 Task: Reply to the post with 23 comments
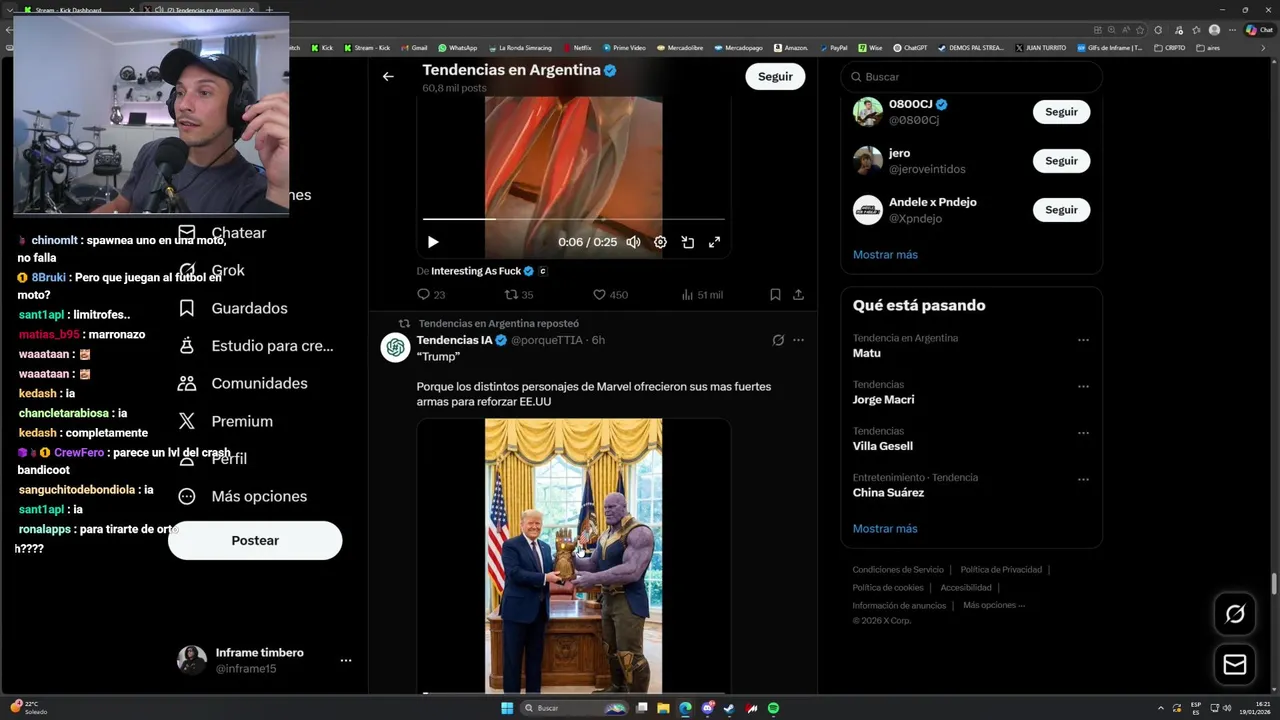coord(431,295)
